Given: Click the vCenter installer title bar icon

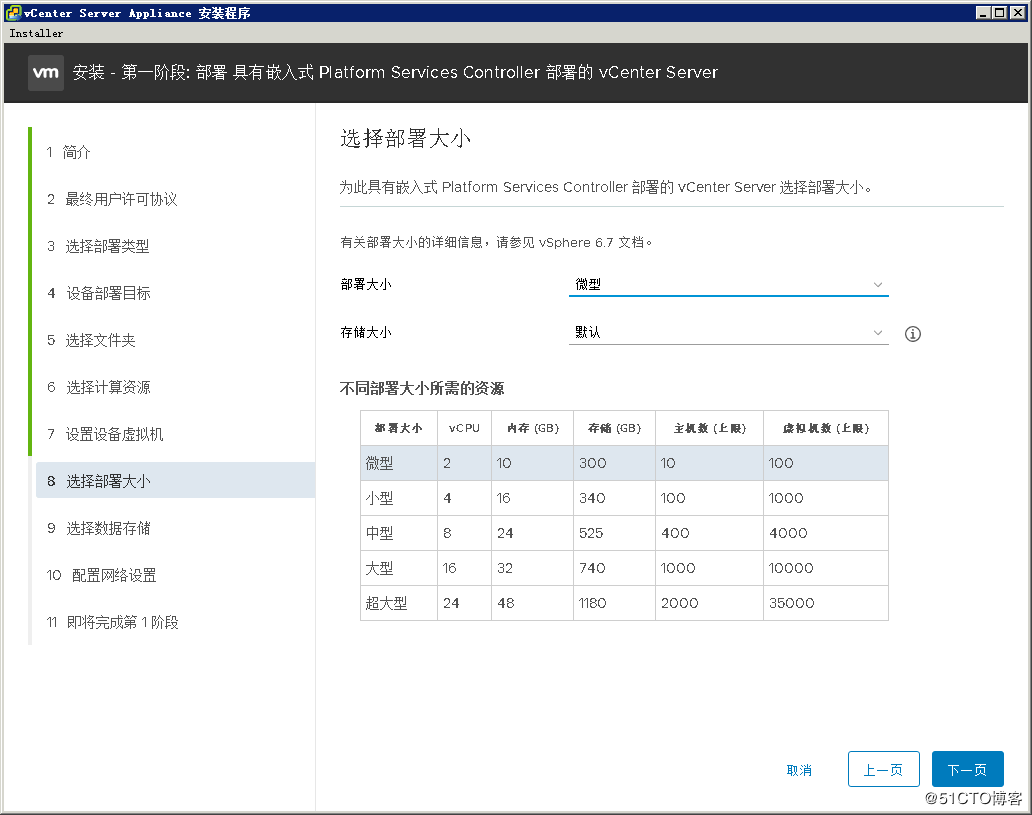Looking at the screenshot, I should coord(13,13).
